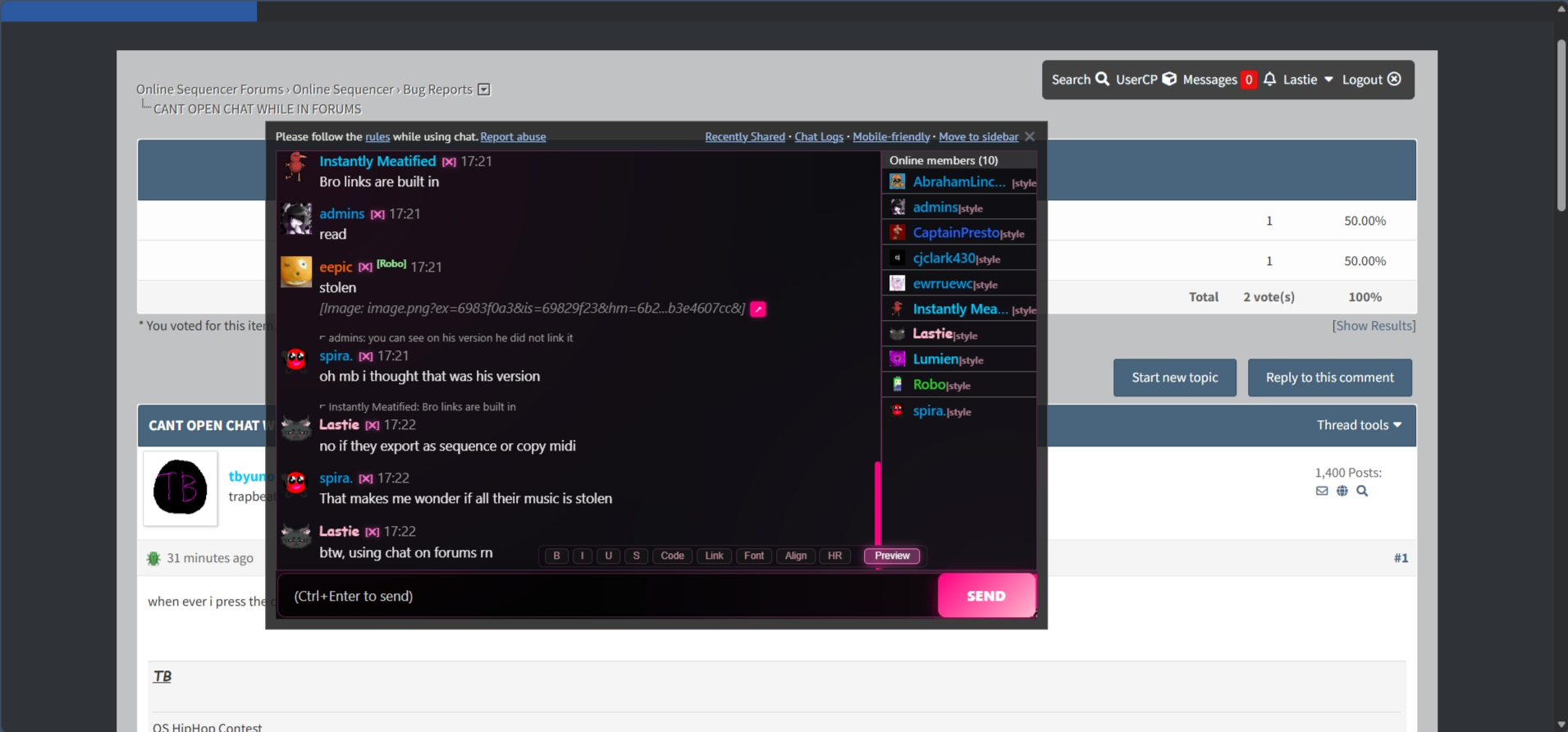
Task: Open the Messages link in header
Action: point(1209,80)
